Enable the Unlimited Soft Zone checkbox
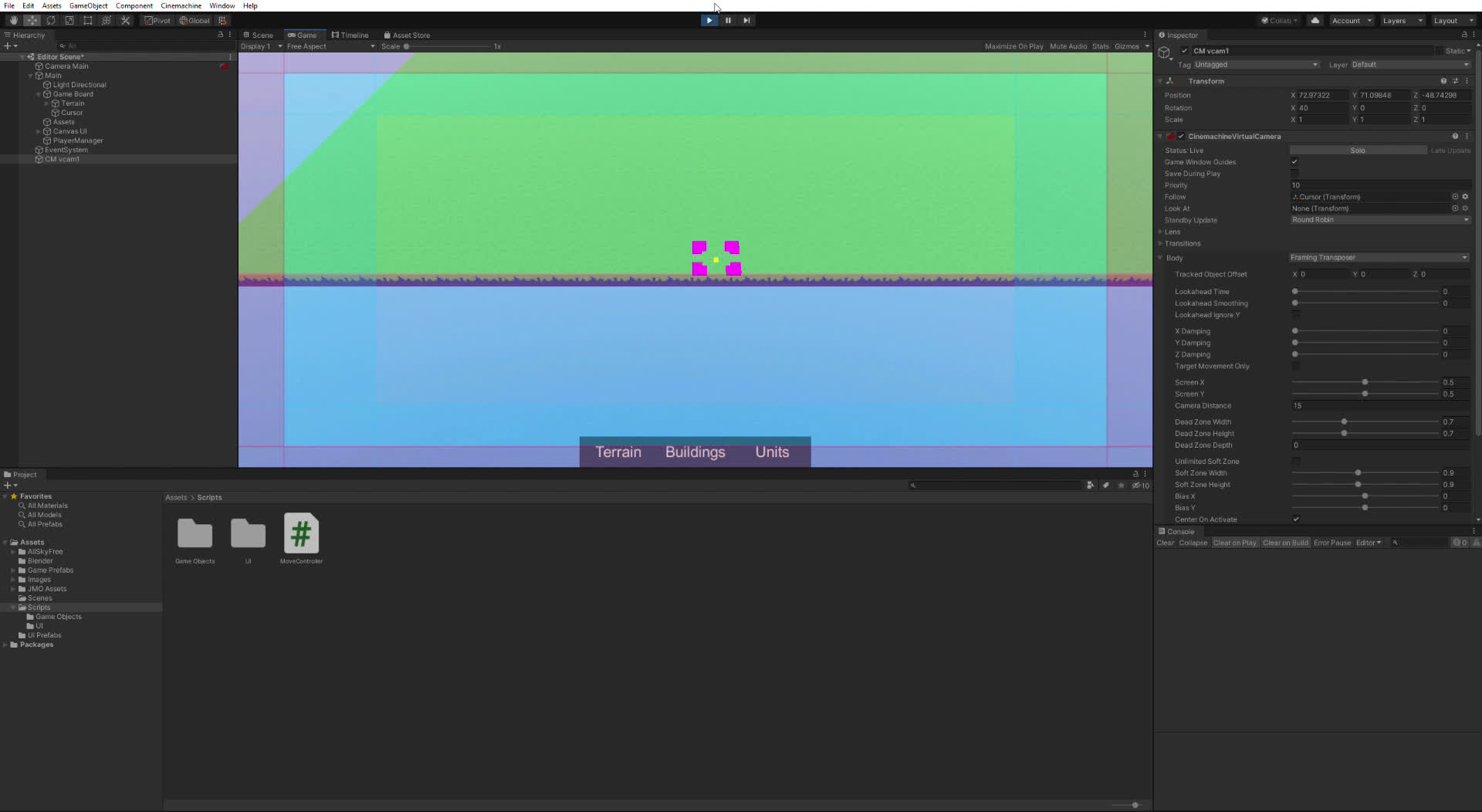The height and width of the screenshot is (812, 1482). tap(1296, 462)
